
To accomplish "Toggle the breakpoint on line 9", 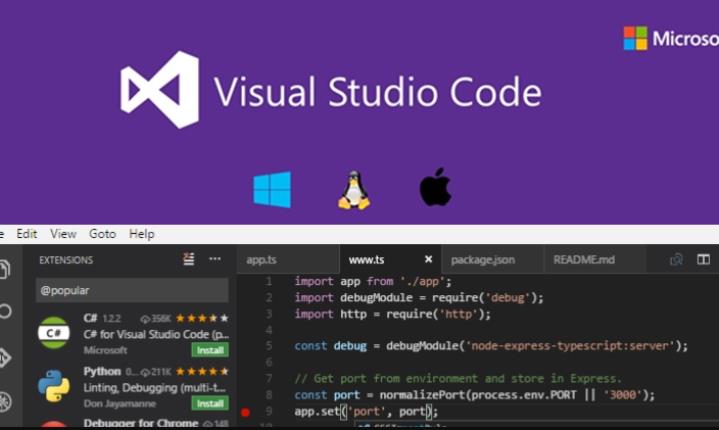I will pyautogui.click(x=246, y=411).
